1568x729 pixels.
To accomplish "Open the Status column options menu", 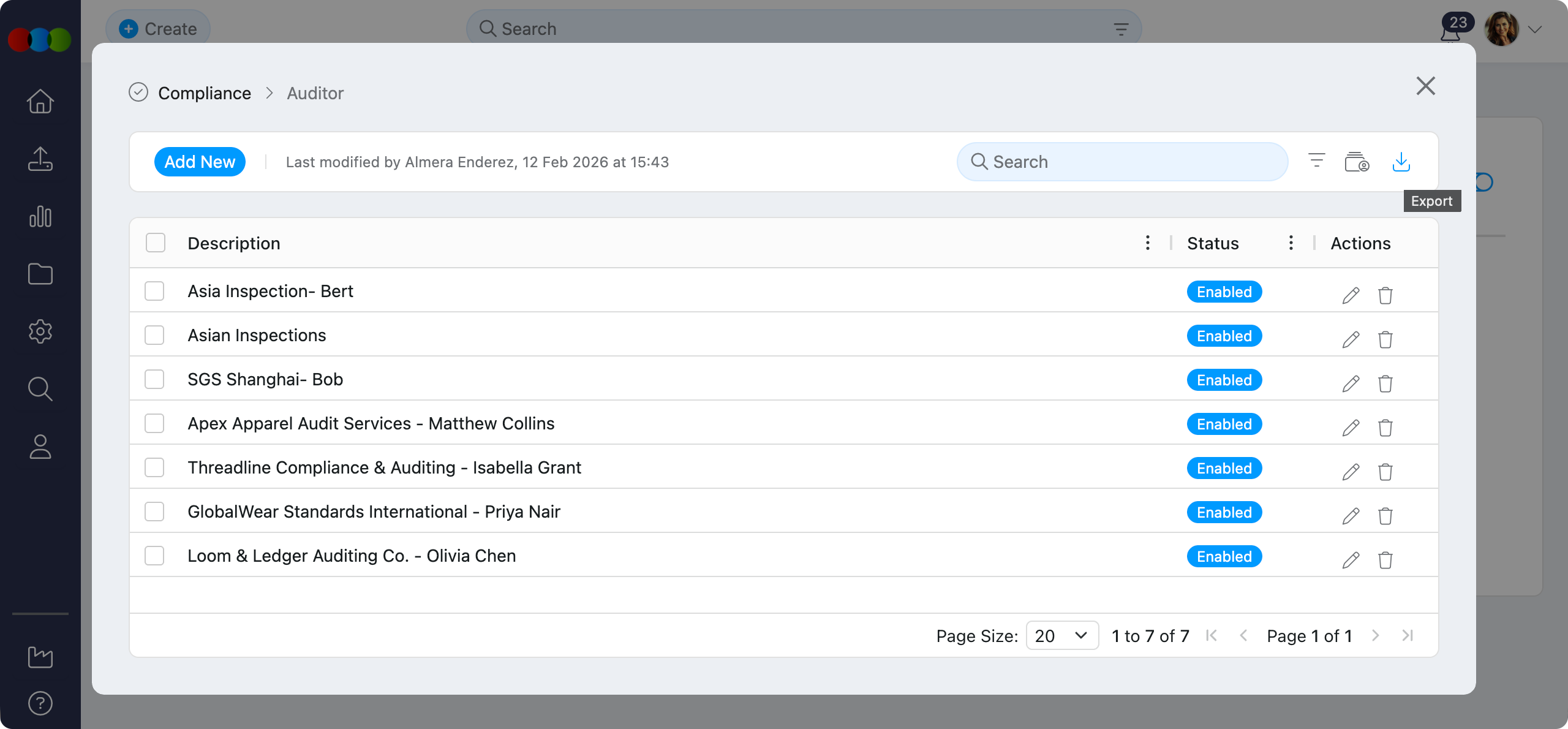I will (1291, 243).
